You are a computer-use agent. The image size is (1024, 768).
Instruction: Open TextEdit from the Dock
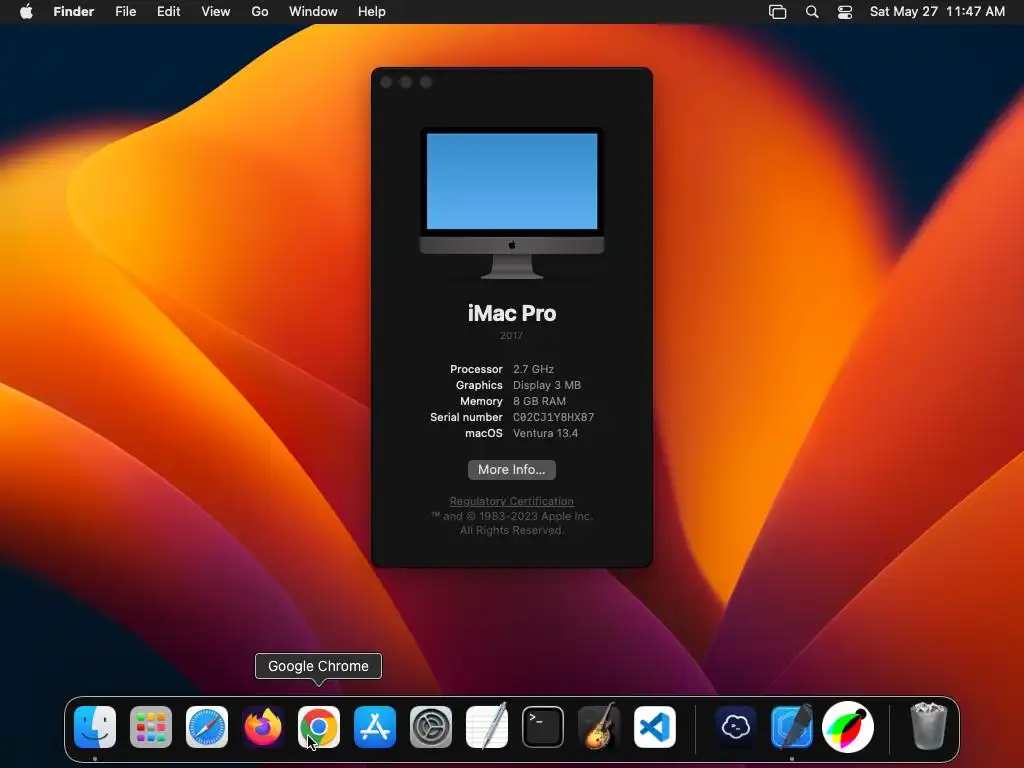coord(487,727)
